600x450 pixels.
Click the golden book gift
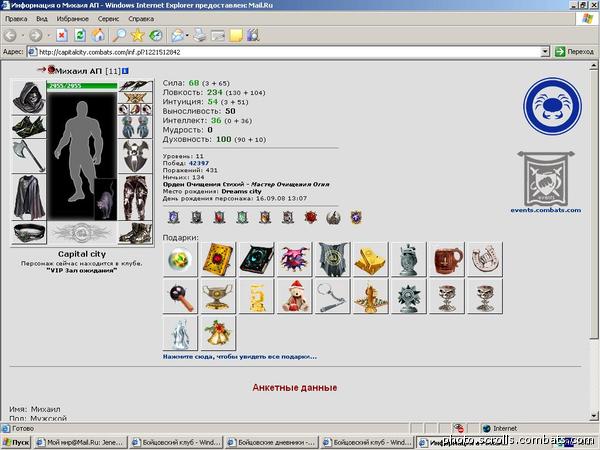pos(218,259)
